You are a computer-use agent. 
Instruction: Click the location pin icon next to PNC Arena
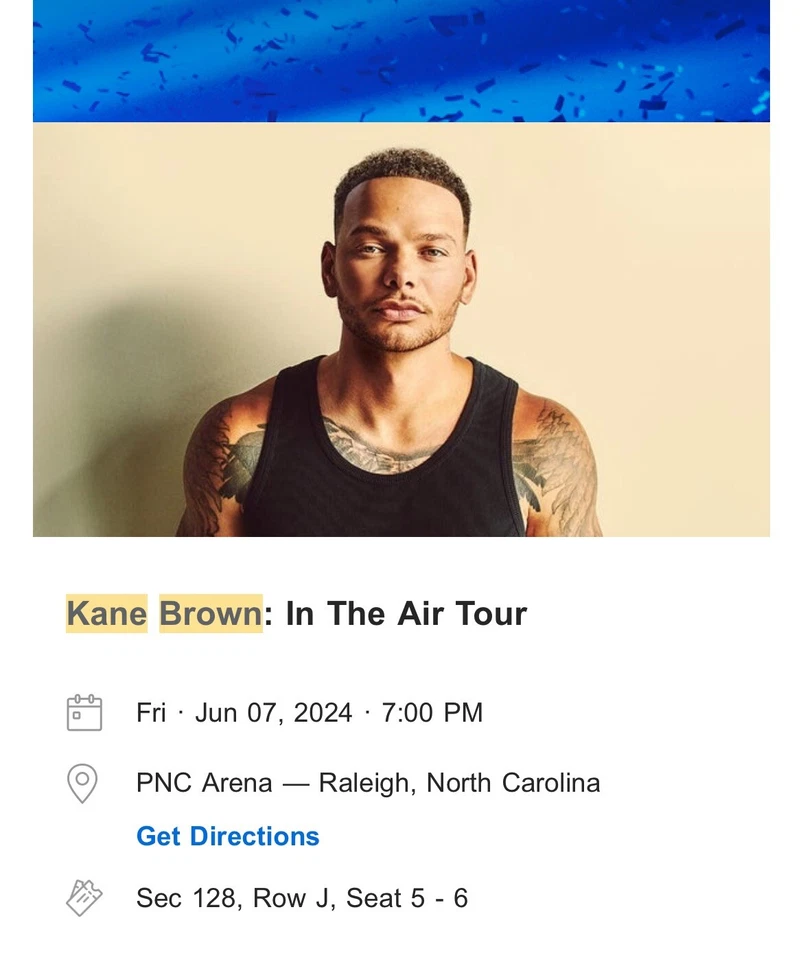coord(85,783)
